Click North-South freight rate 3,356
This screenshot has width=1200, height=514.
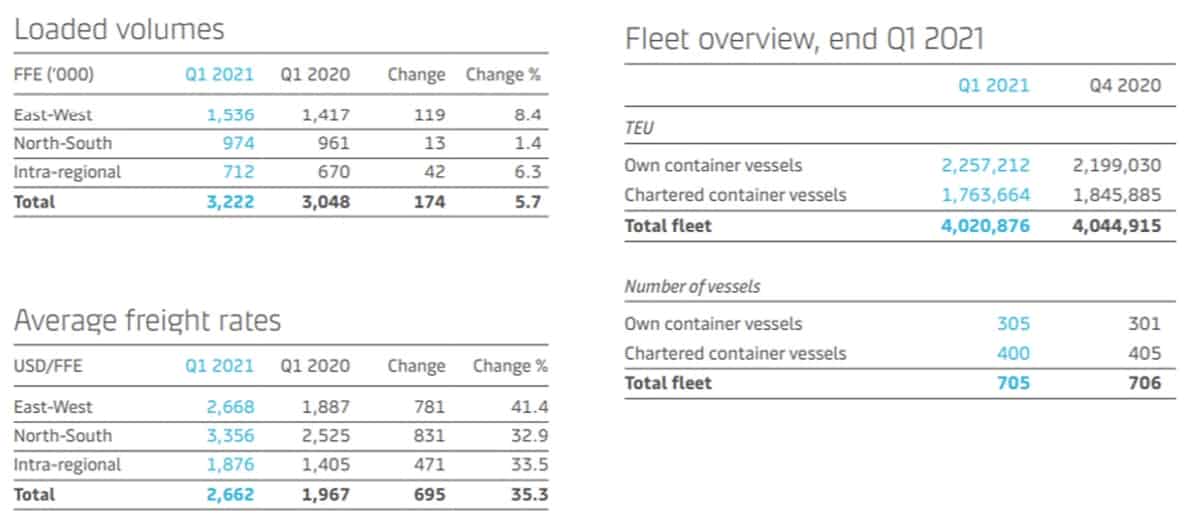(x=230, y=436)
